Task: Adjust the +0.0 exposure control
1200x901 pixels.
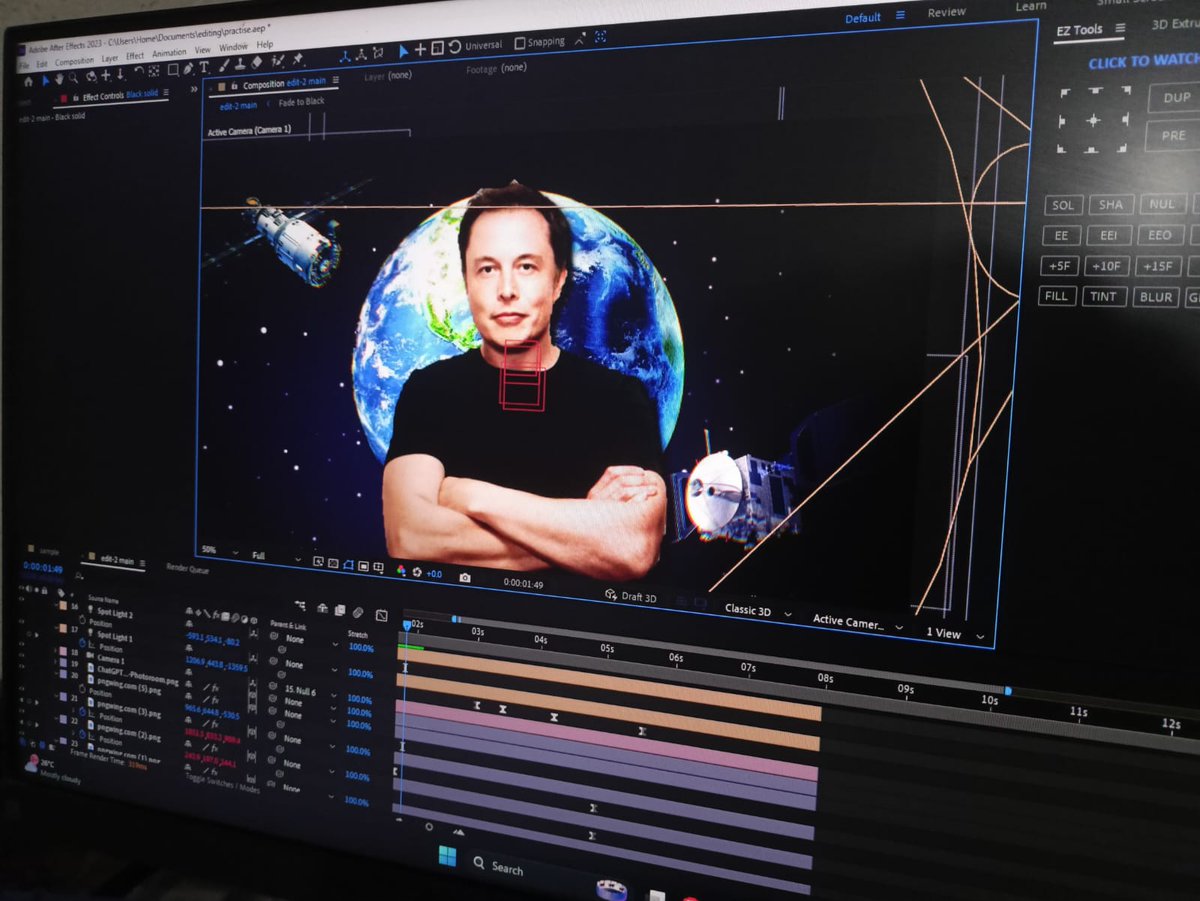Action: tap(435, 572)
